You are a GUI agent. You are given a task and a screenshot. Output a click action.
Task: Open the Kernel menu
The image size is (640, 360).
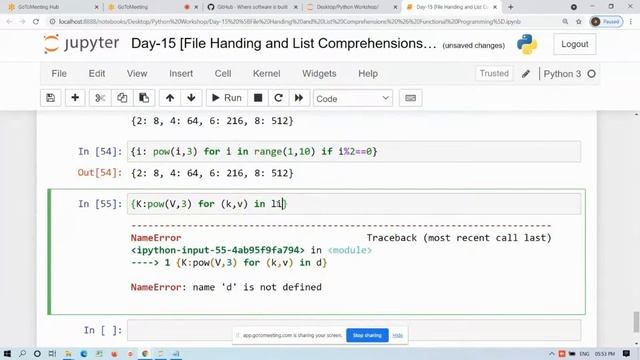click(x=267, y=73)
